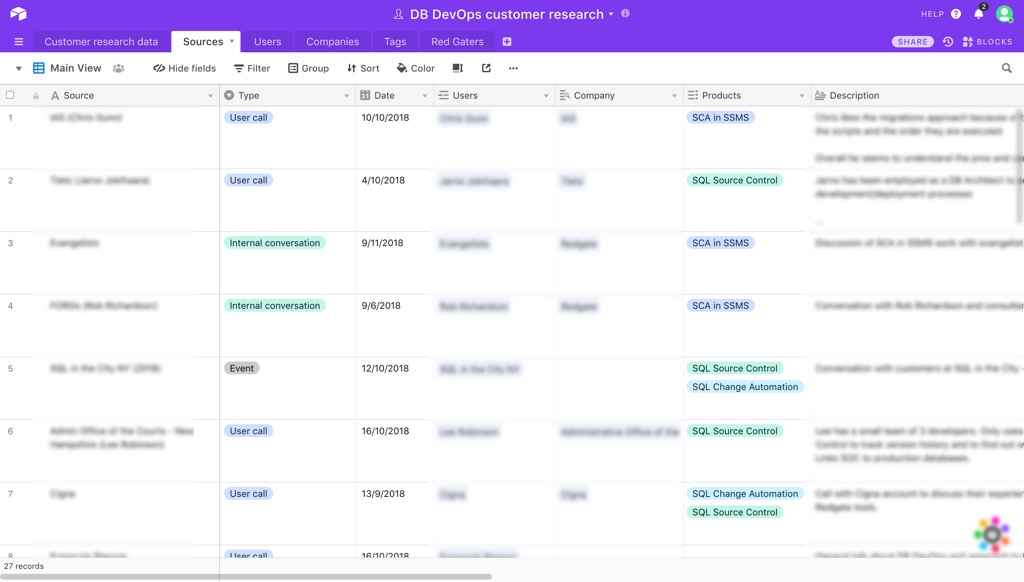Screen dimensions: 1024x582
Task: Click the SHARE button
Action: [912, 42]
